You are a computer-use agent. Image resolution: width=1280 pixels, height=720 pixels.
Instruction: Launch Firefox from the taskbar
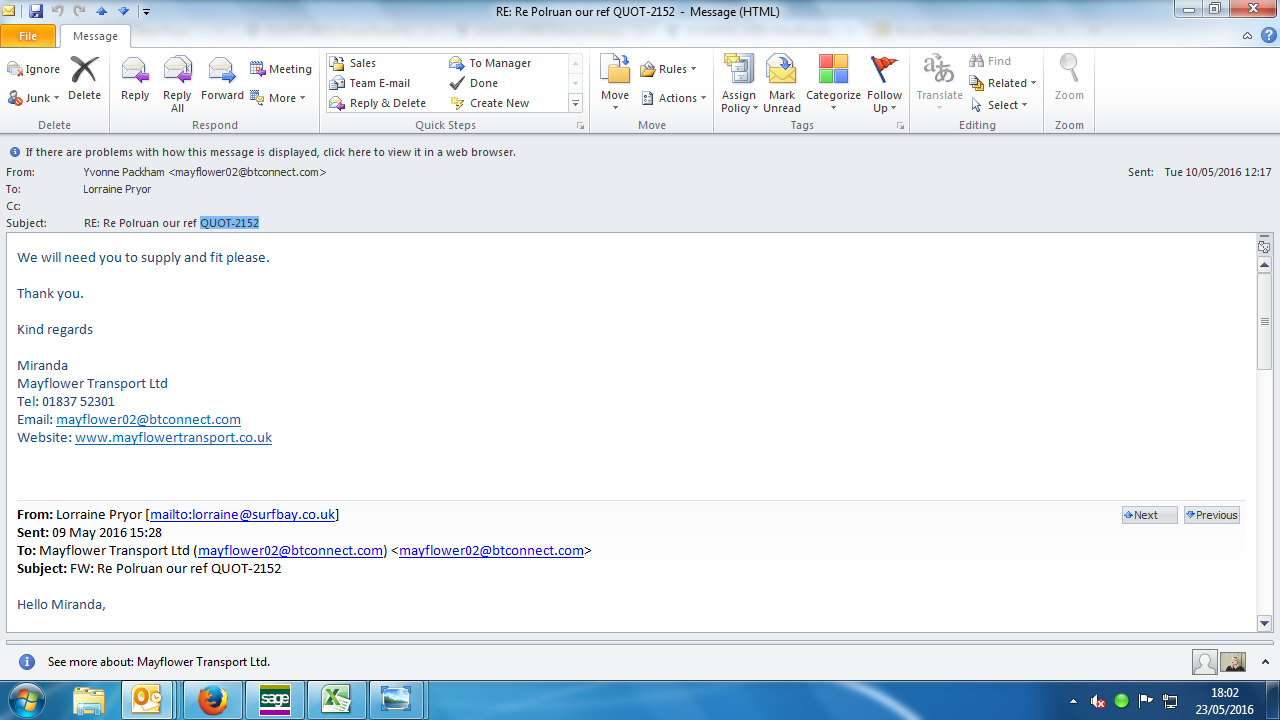[x=212, y=700]
